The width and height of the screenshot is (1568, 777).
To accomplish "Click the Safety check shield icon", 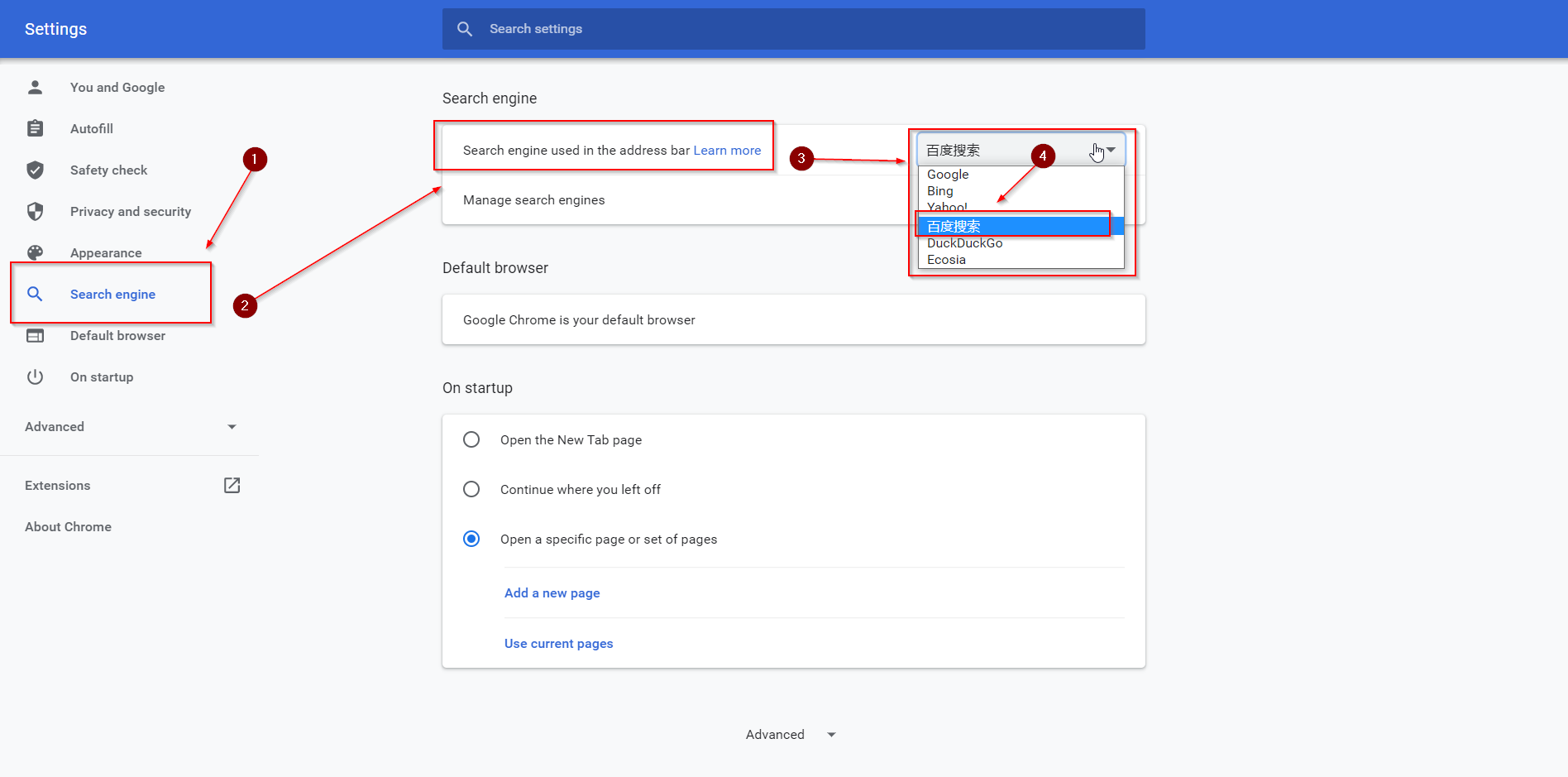I will click(x=35, y=170).
